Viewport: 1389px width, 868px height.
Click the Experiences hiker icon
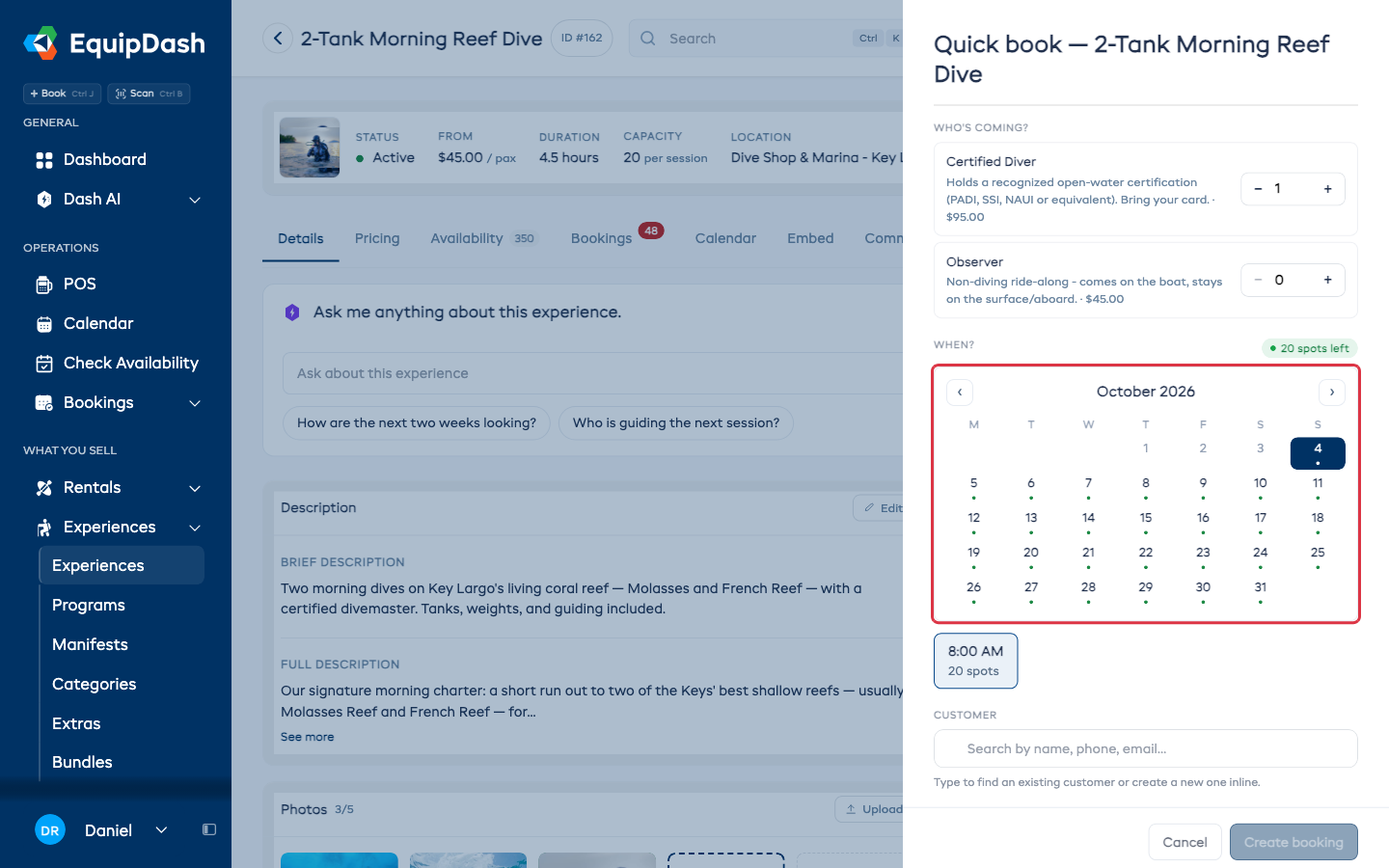coord(44,528)
